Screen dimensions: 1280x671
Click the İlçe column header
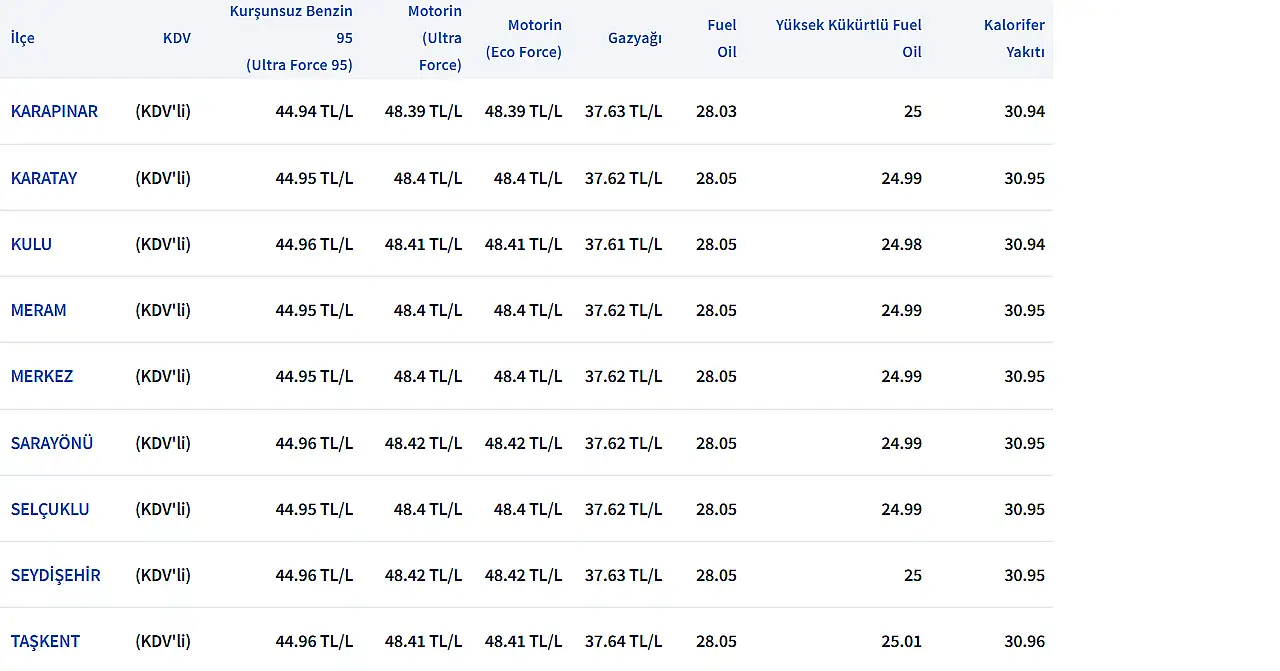(x=23, y=38)
